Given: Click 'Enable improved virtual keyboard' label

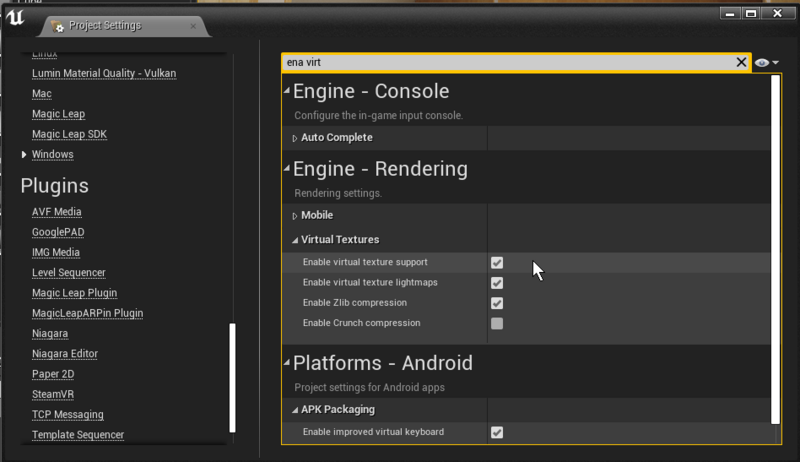Looking at the screenshot, I should 373,432.
